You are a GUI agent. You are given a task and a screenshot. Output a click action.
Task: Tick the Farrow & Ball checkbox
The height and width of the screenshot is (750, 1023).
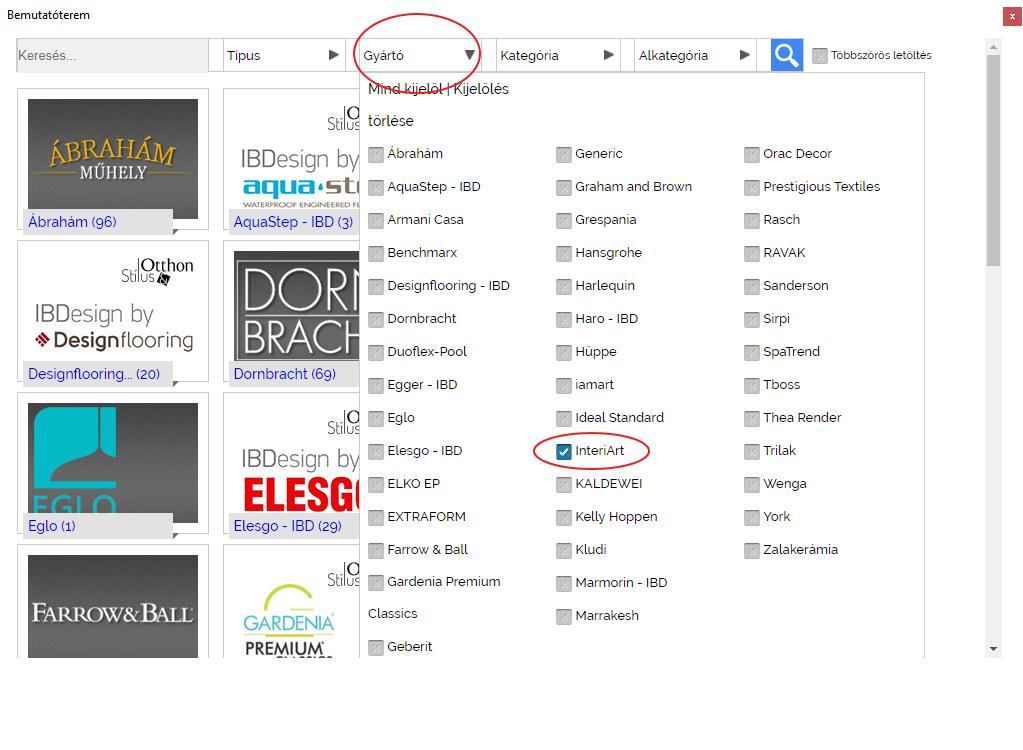[x=376, y=550]
